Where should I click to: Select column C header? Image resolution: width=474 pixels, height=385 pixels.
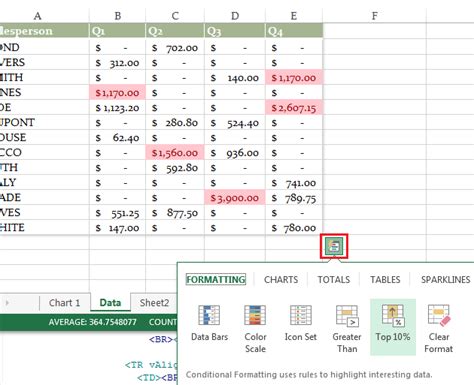click(175, 16)
